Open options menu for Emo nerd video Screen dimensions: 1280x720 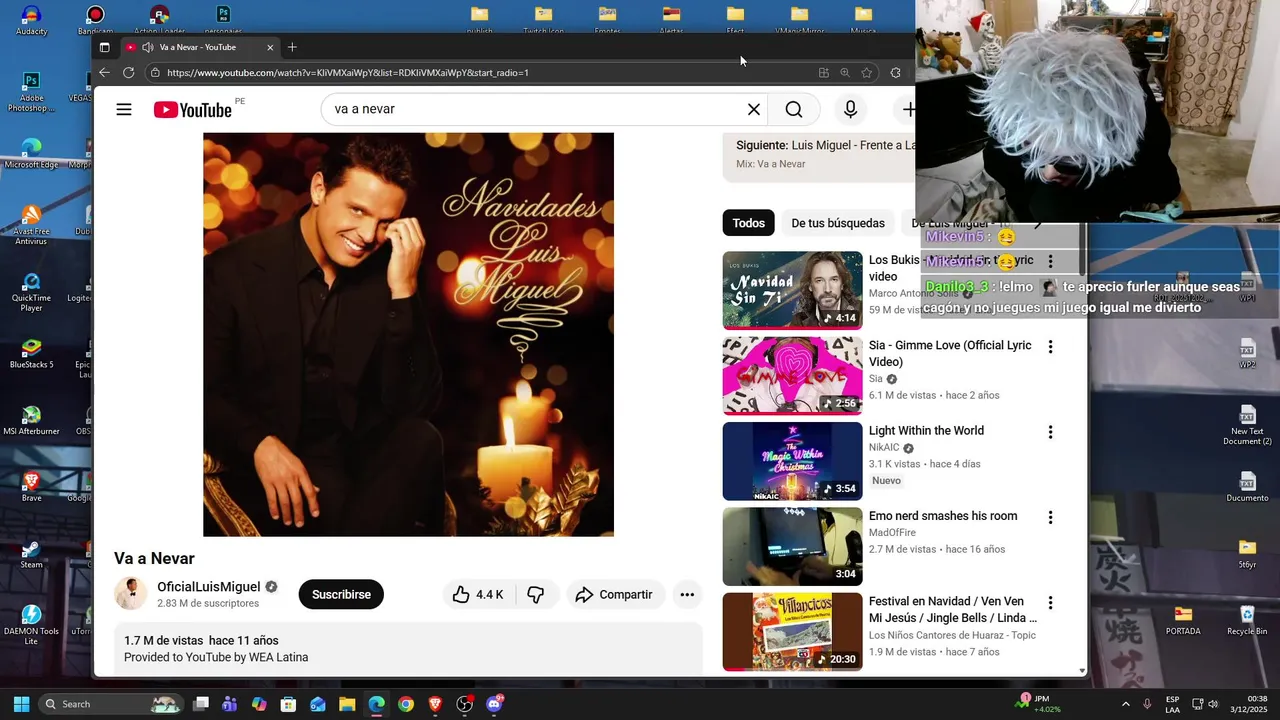pyautogui.click(x=1050, y=517)
